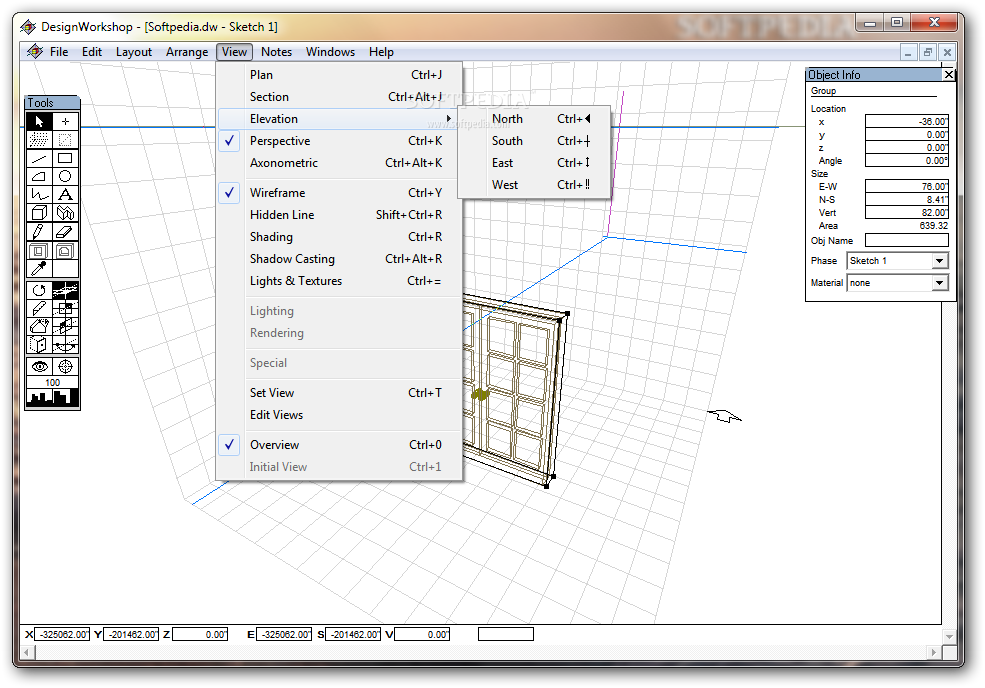Select the arched opening tool

coord(65,251)
